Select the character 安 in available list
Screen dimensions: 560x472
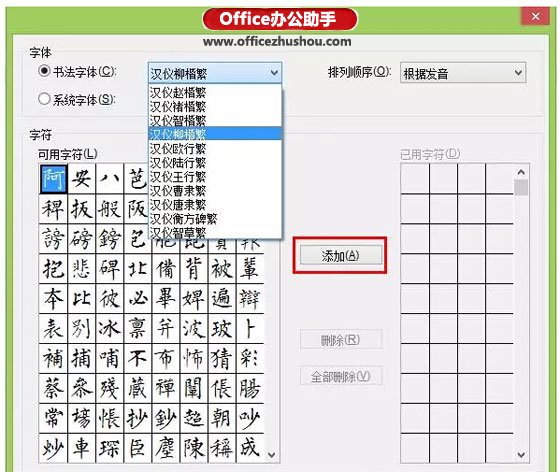point(81,179)
